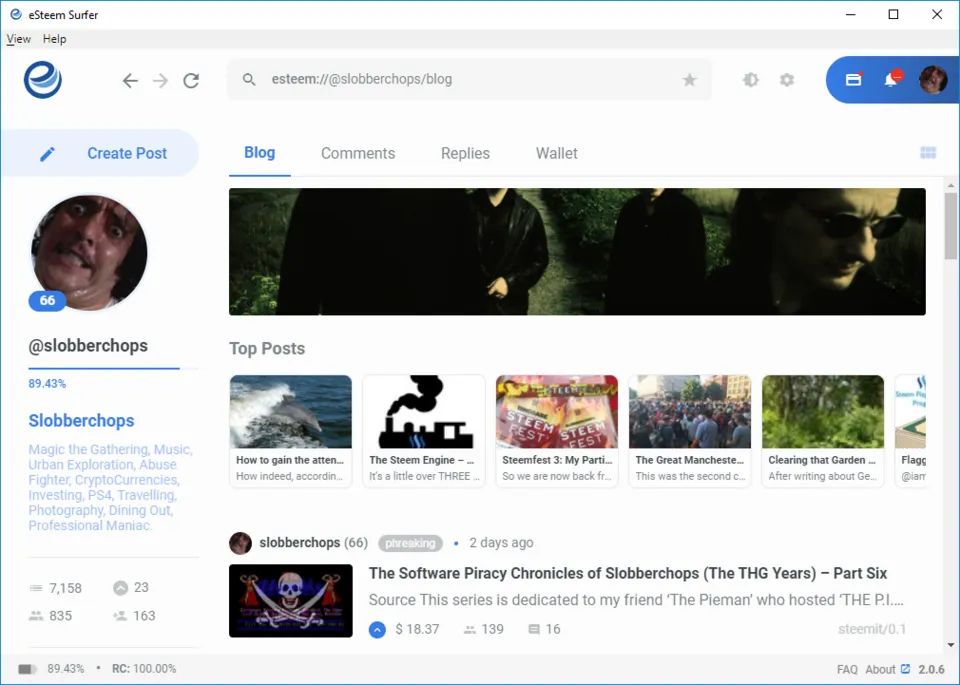Open settings gear icon
960x685 pixels.
787,80
